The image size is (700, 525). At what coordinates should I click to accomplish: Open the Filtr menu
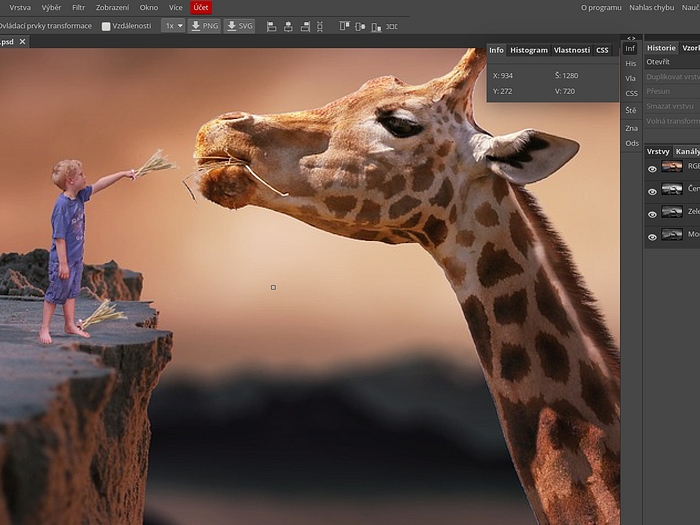click(79, 7)
